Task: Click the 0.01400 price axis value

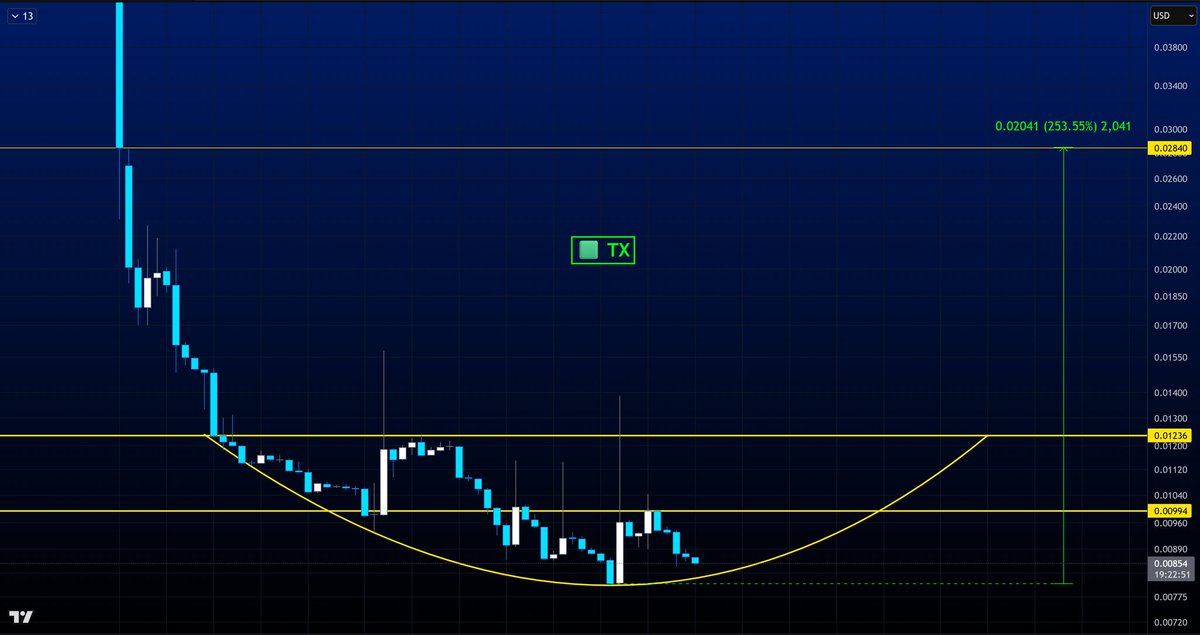Action: 1170,392
